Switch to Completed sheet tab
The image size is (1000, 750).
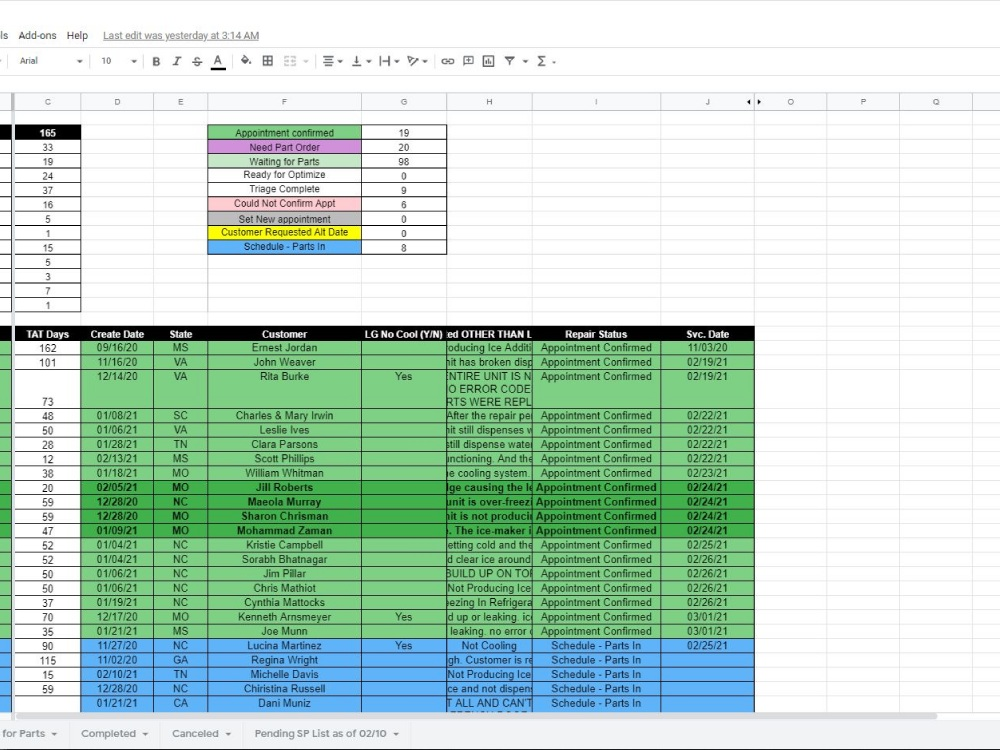point(108,733)
